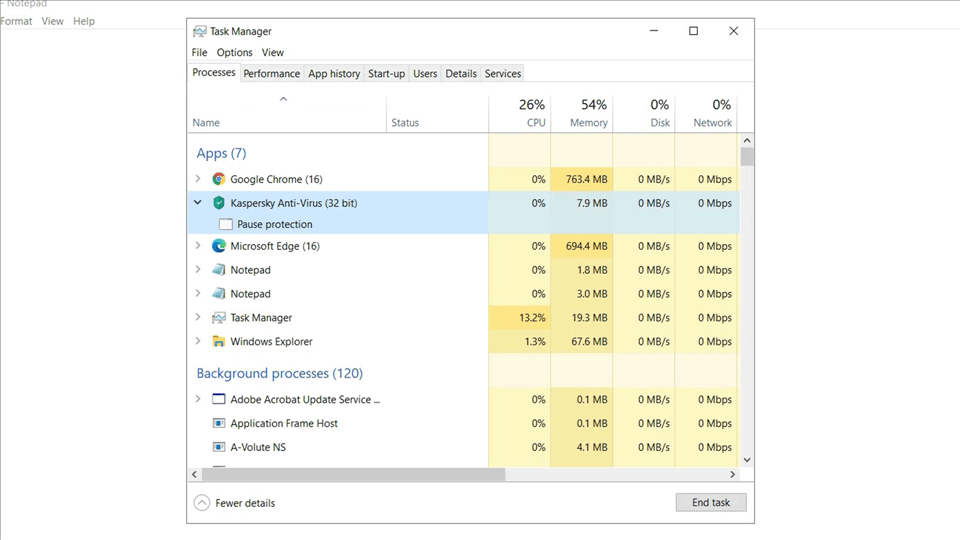Click the horizontal scrollbar thumb

click(x=350, y=474)
